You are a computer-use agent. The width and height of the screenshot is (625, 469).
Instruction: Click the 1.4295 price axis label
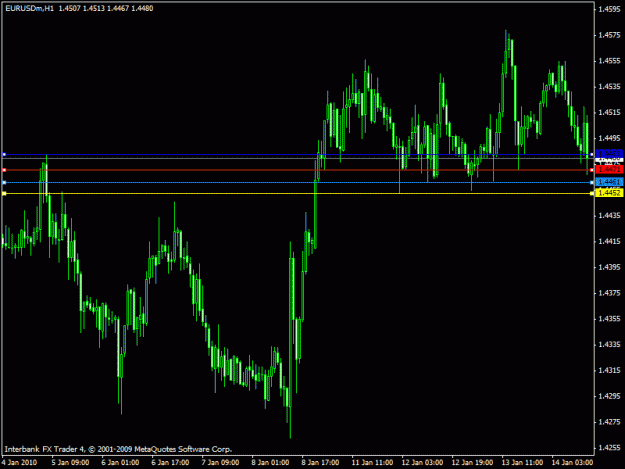609,396
